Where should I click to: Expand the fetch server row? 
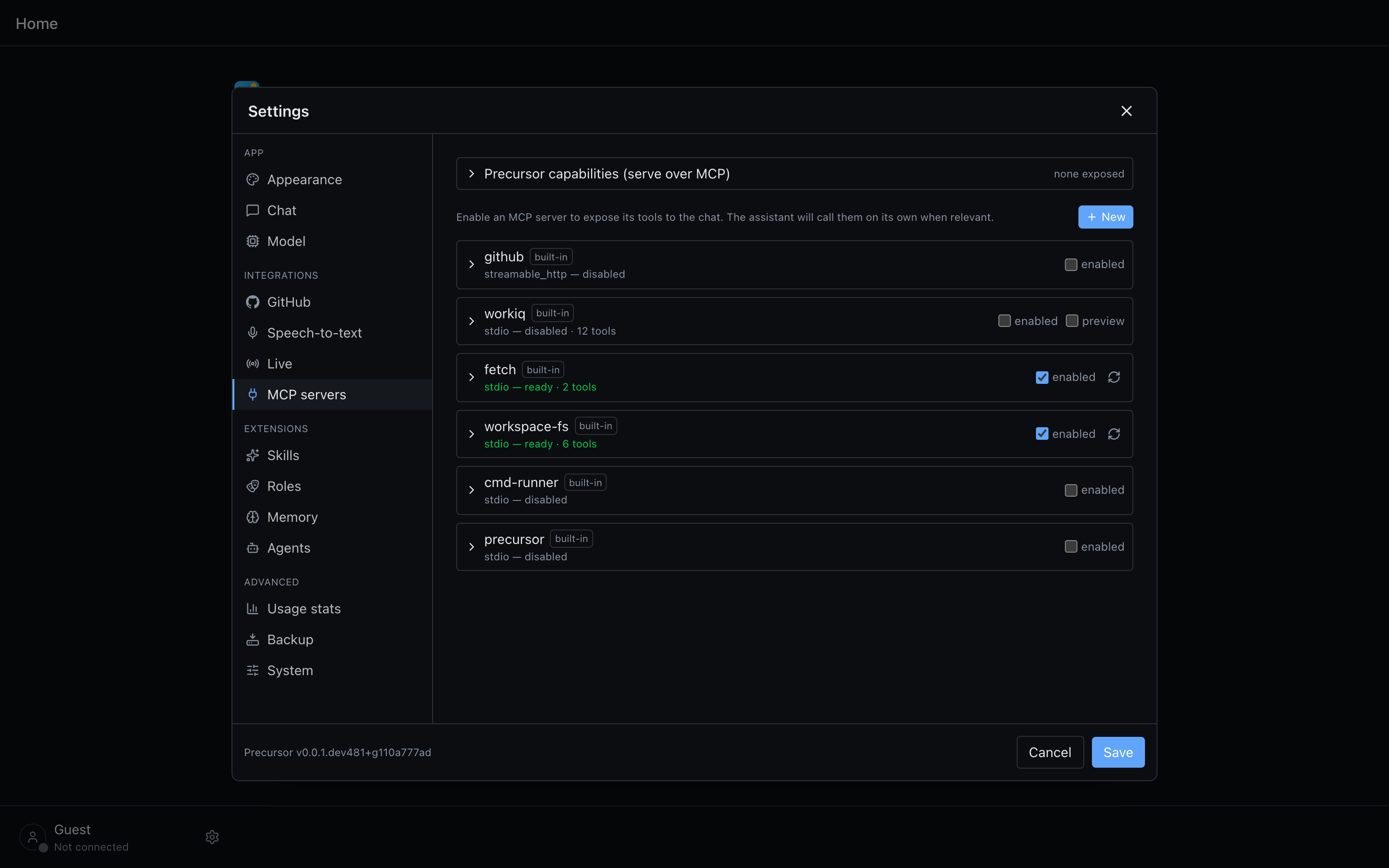click(471, 377)
